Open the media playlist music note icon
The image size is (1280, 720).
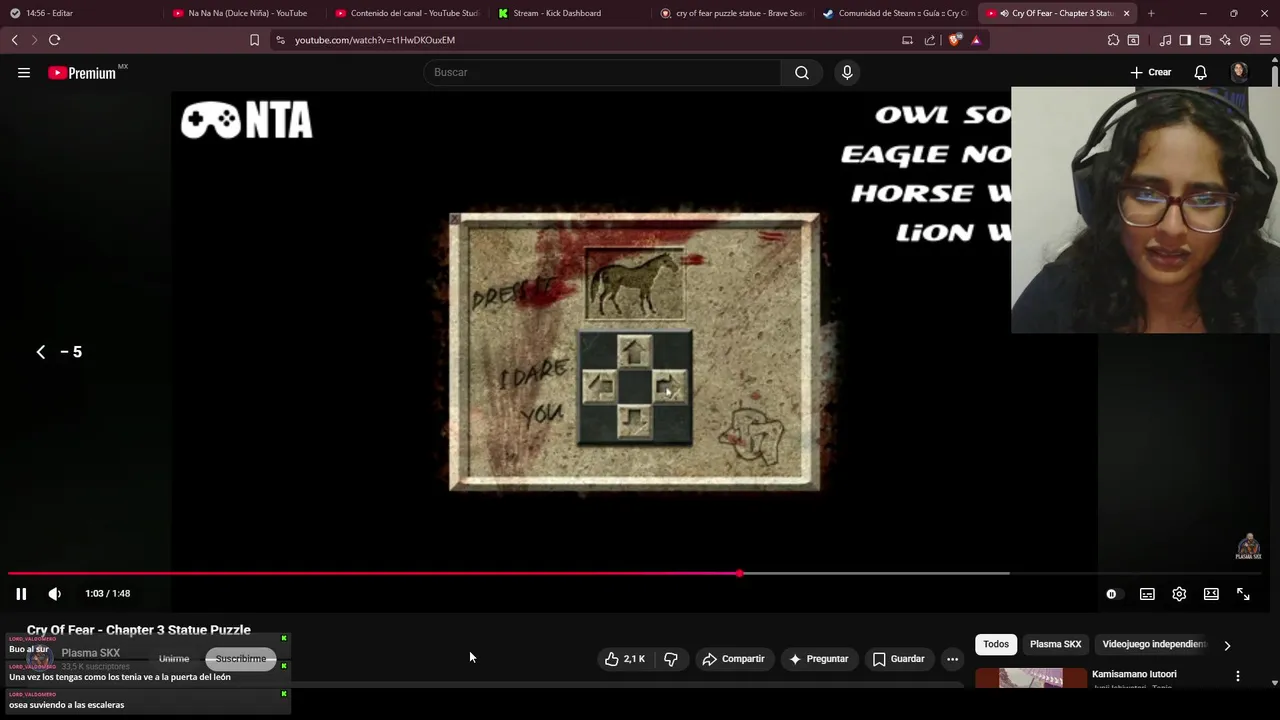pos(1165,40)
